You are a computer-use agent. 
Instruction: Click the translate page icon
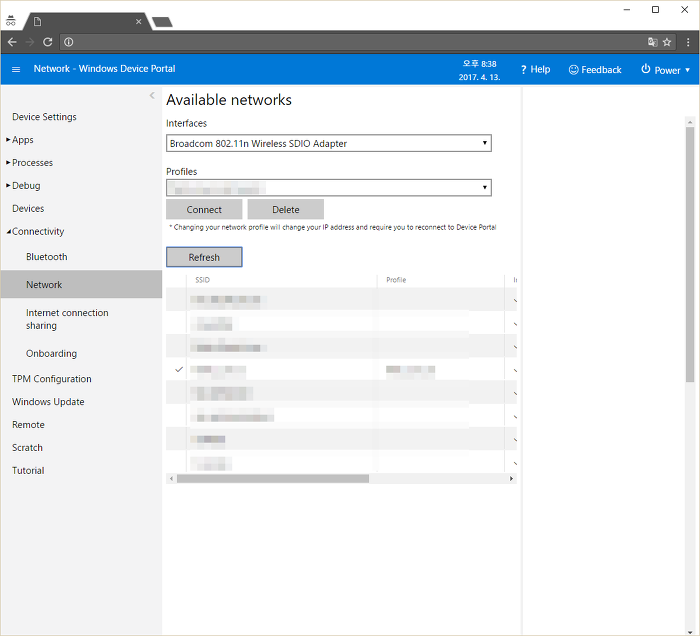click(652, 42)
